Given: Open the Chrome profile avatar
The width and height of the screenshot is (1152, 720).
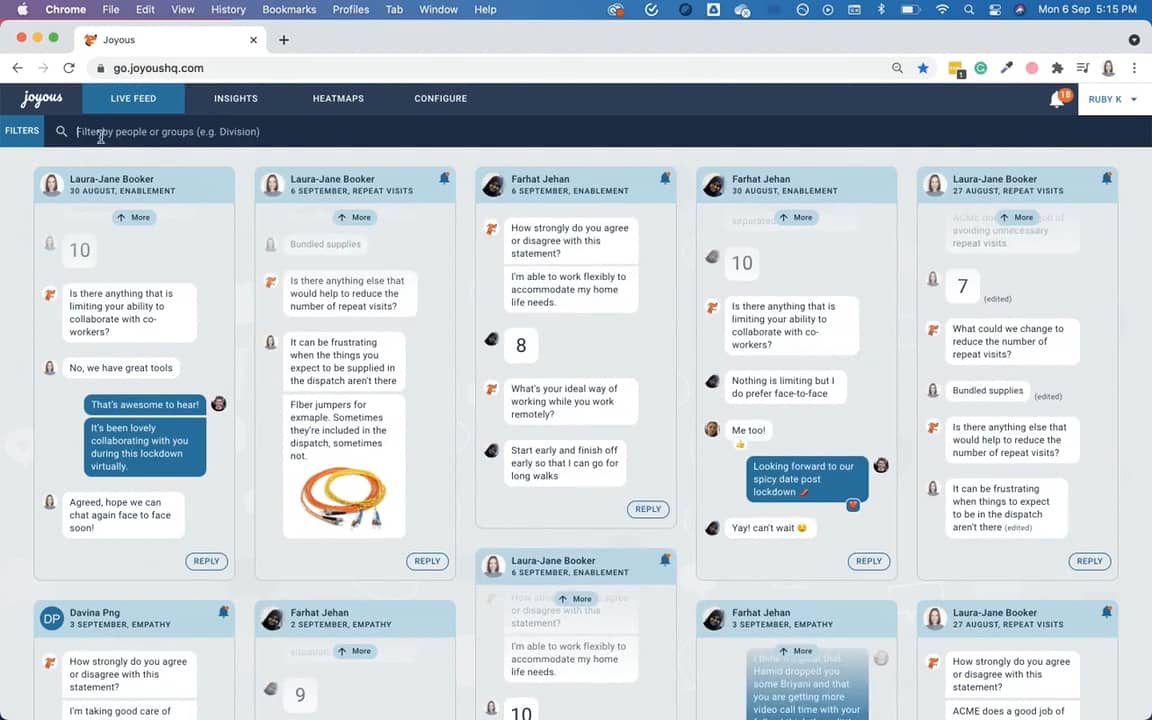Looking at the screenshot, I should 1109,68.
